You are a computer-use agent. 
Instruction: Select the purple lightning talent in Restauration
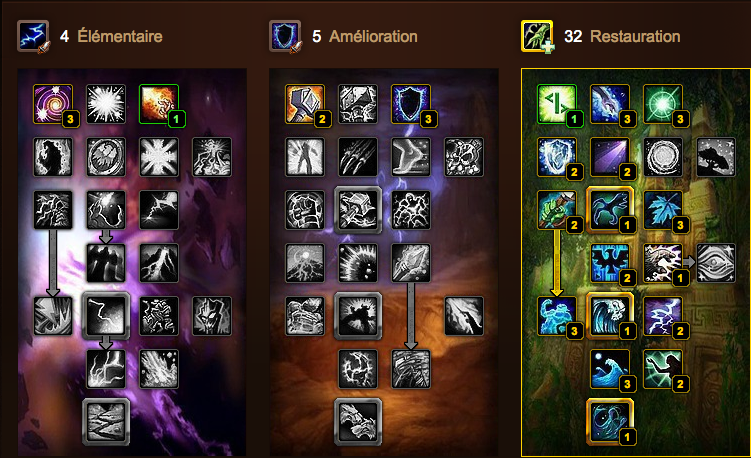pyautogui.click(x=663, y=316)
